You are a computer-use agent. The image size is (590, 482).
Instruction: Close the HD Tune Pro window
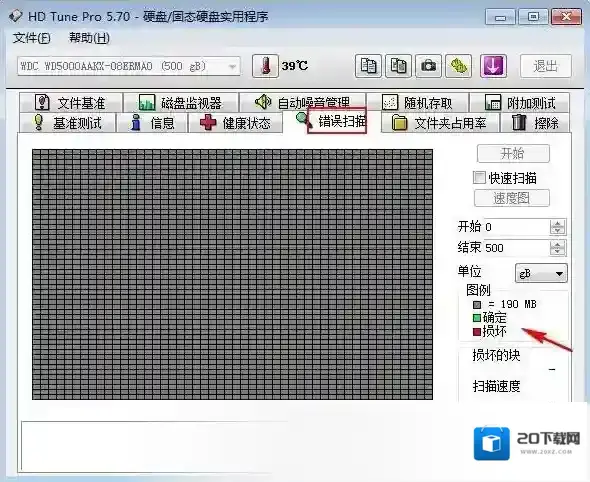point(566,17)
